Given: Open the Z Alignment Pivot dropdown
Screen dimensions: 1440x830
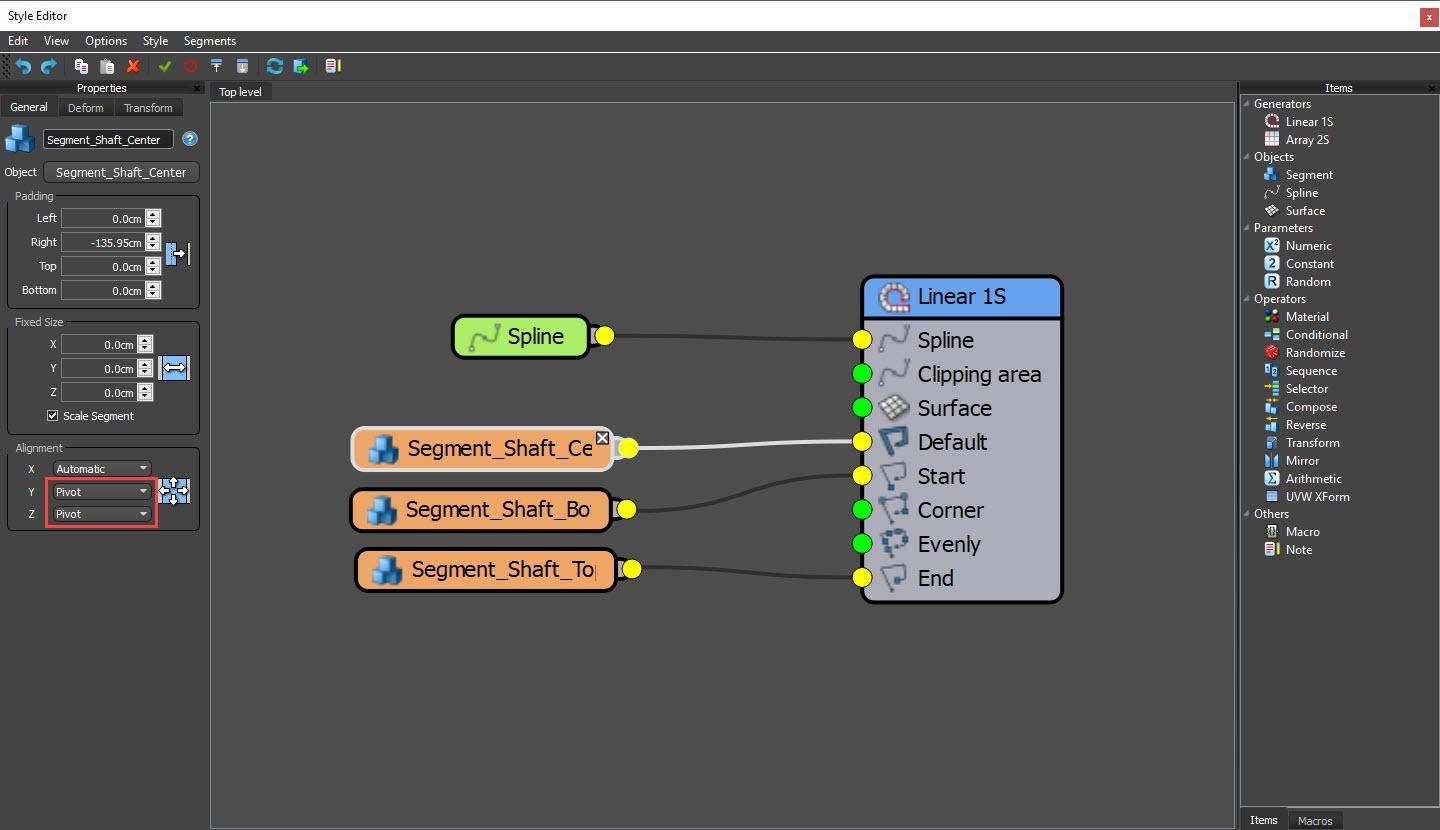Looking at the screenshot, I should 101,514.
